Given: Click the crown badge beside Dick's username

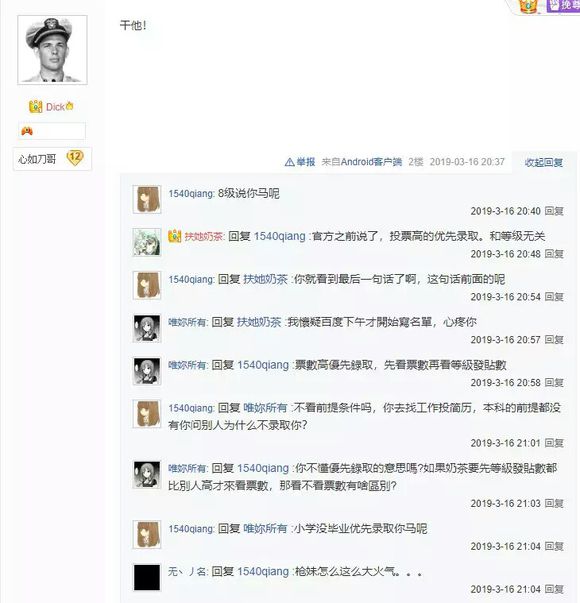Looking at the screenshot, I should (35, 107).
